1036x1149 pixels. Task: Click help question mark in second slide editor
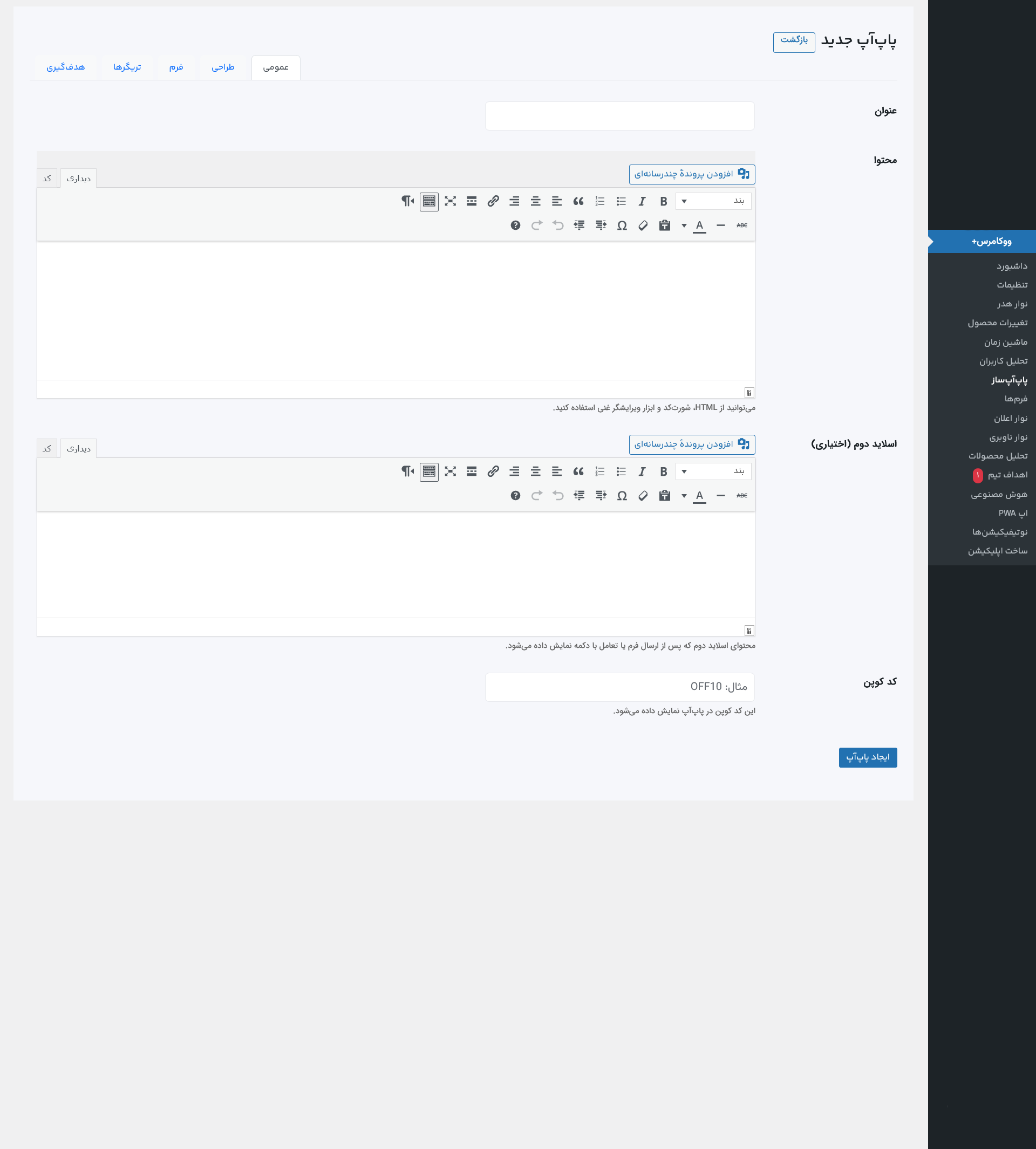[x=515, y=496]
